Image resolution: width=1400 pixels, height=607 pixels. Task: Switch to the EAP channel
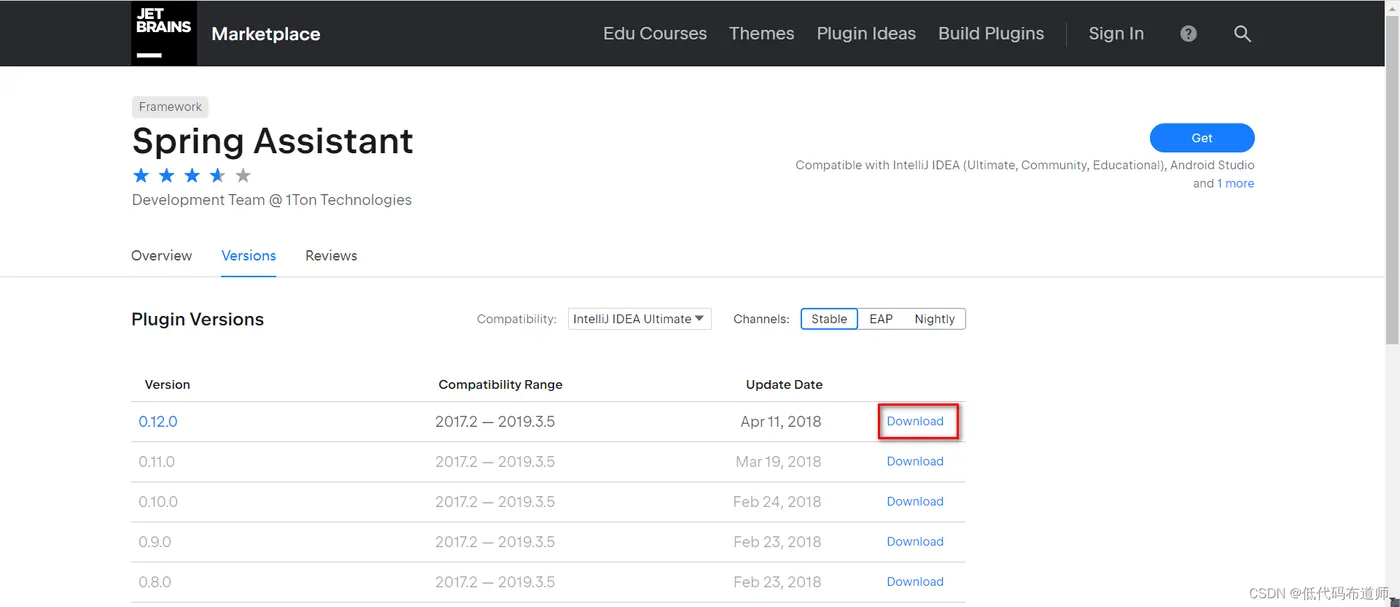[x=881, y=319]
